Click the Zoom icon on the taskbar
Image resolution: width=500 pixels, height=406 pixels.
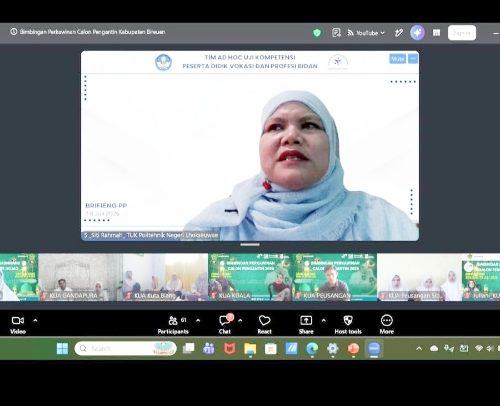click(374, 349)
